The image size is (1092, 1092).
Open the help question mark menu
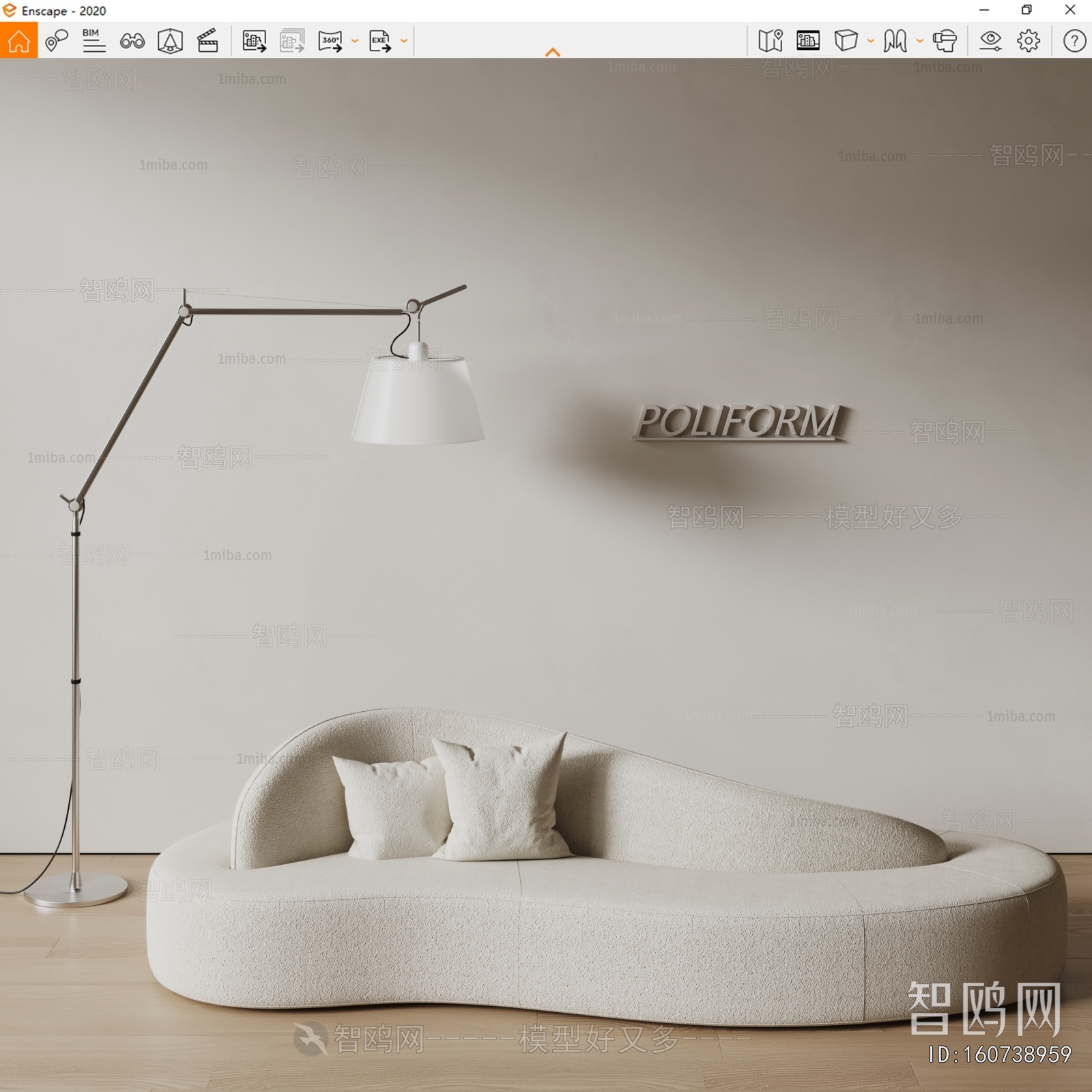[1074, 41]
